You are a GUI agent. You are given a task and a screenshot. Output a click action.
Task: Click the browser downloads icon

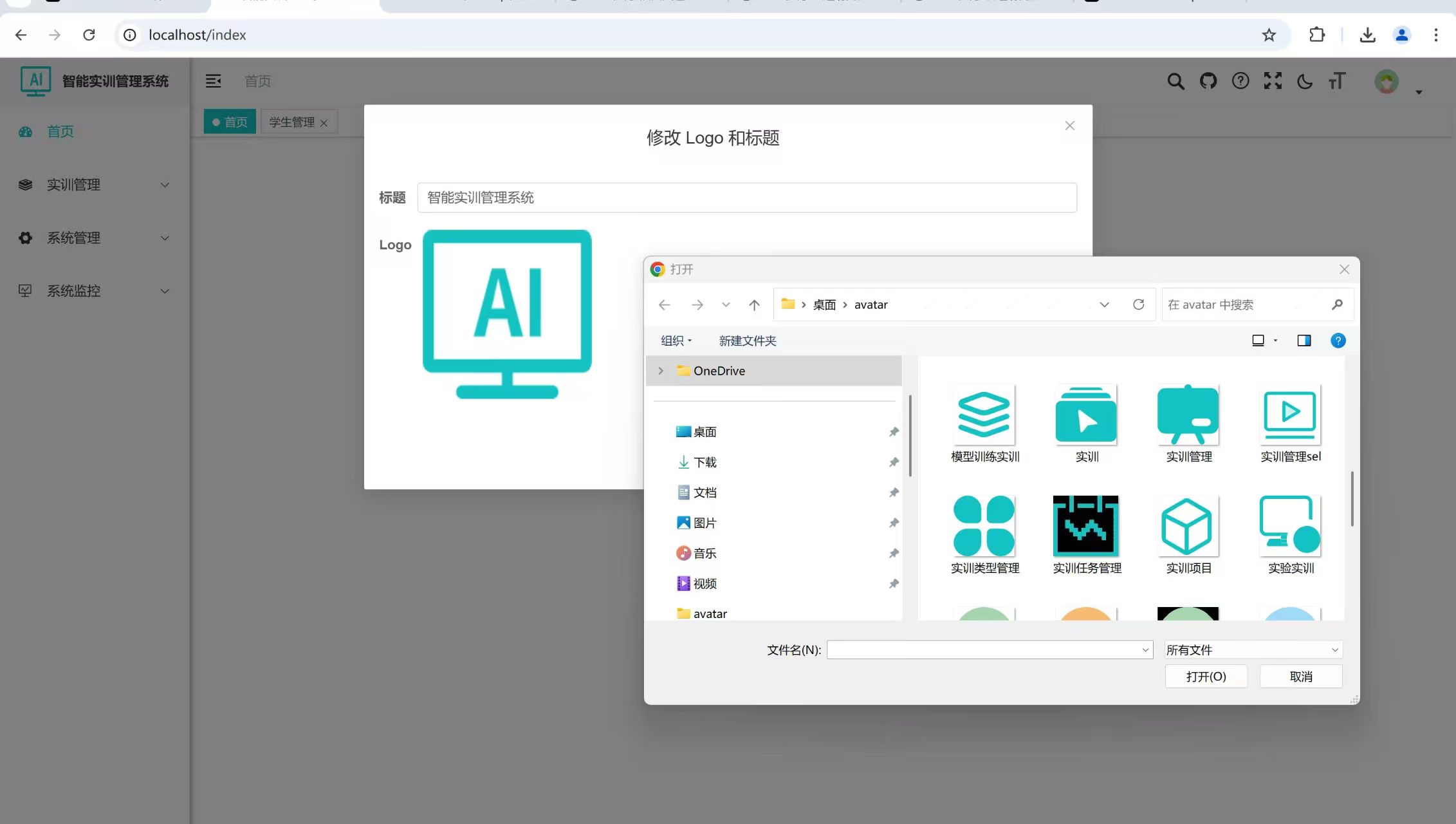1367,35
